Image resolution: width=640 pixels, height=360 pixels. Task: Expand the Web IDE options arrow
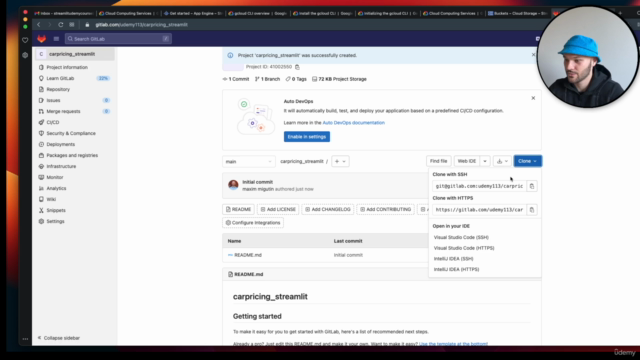[485, 161]
